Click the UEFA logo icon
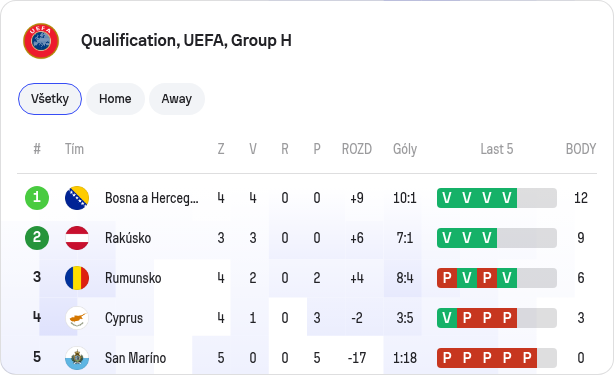The image size is (614, 375). (41, 41)
